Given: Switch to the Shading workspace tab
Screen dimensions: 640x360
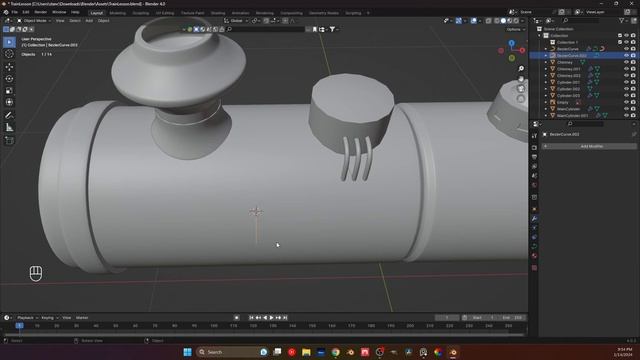Looking at the screenshot, I should pos(218,13).
